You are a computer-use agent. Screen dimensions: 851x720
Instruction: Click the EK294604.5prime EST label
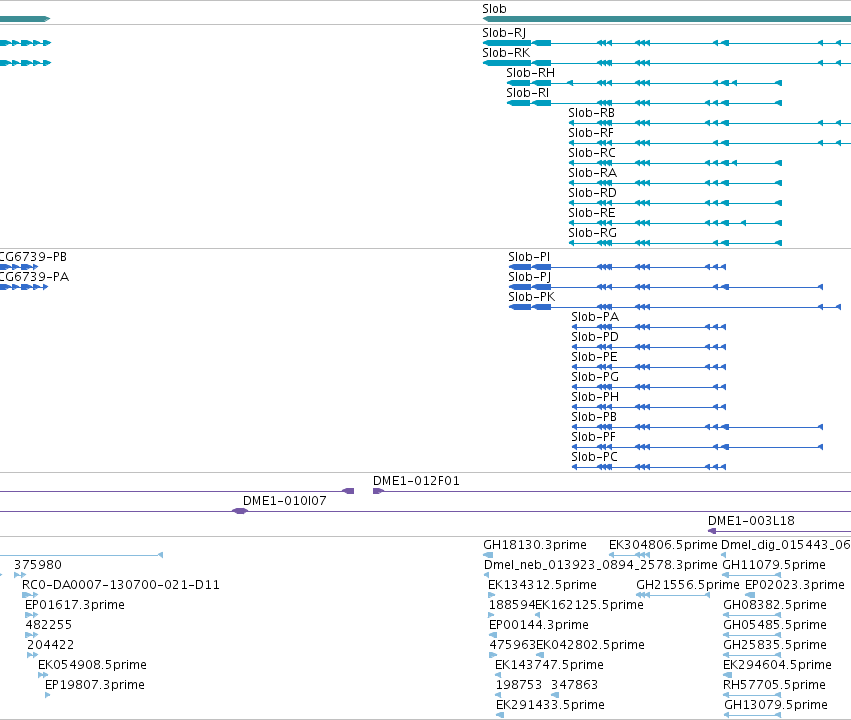coord(777,666)
